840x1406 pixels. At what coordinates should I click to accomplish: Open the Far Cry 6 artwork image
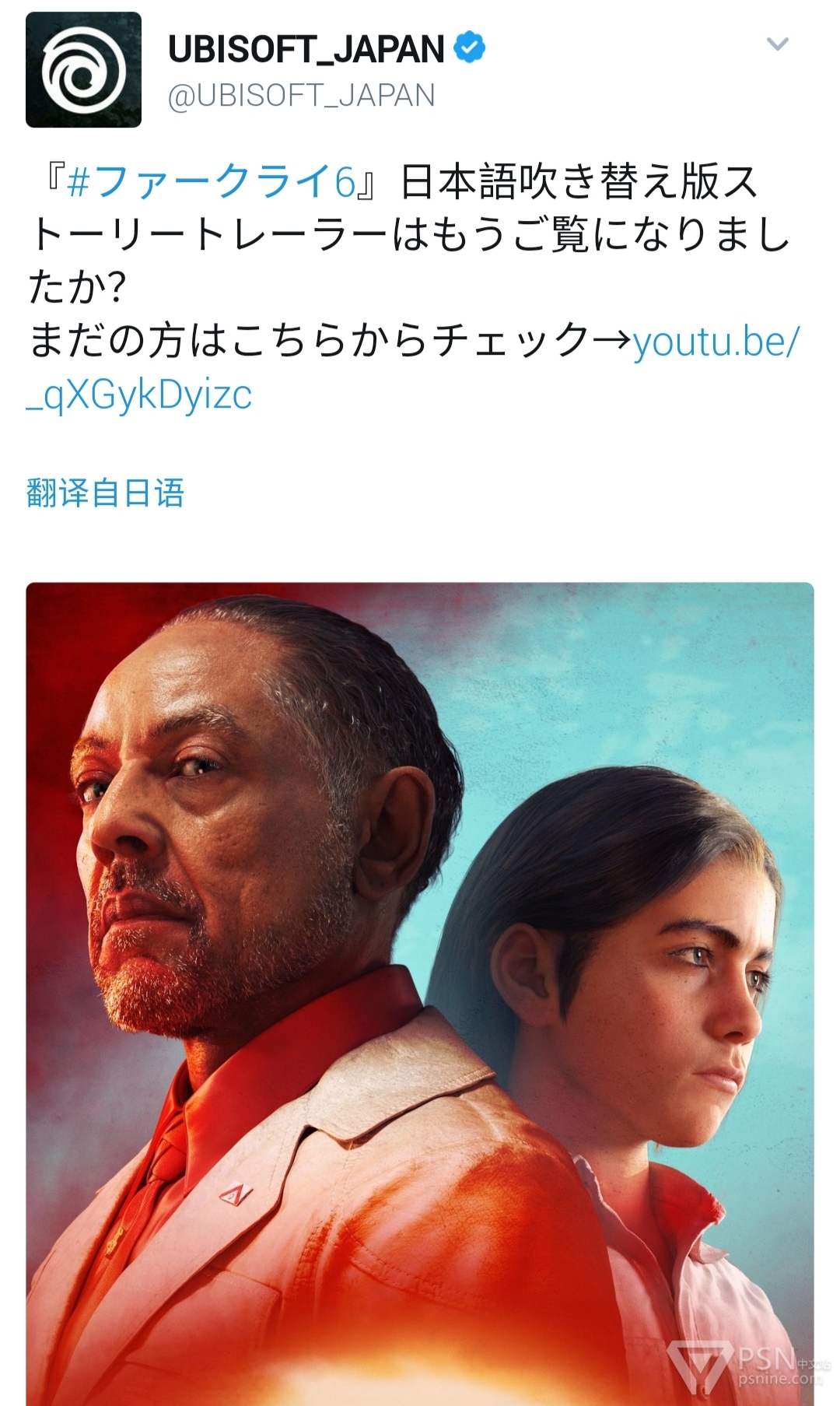[x=420, y=994]
